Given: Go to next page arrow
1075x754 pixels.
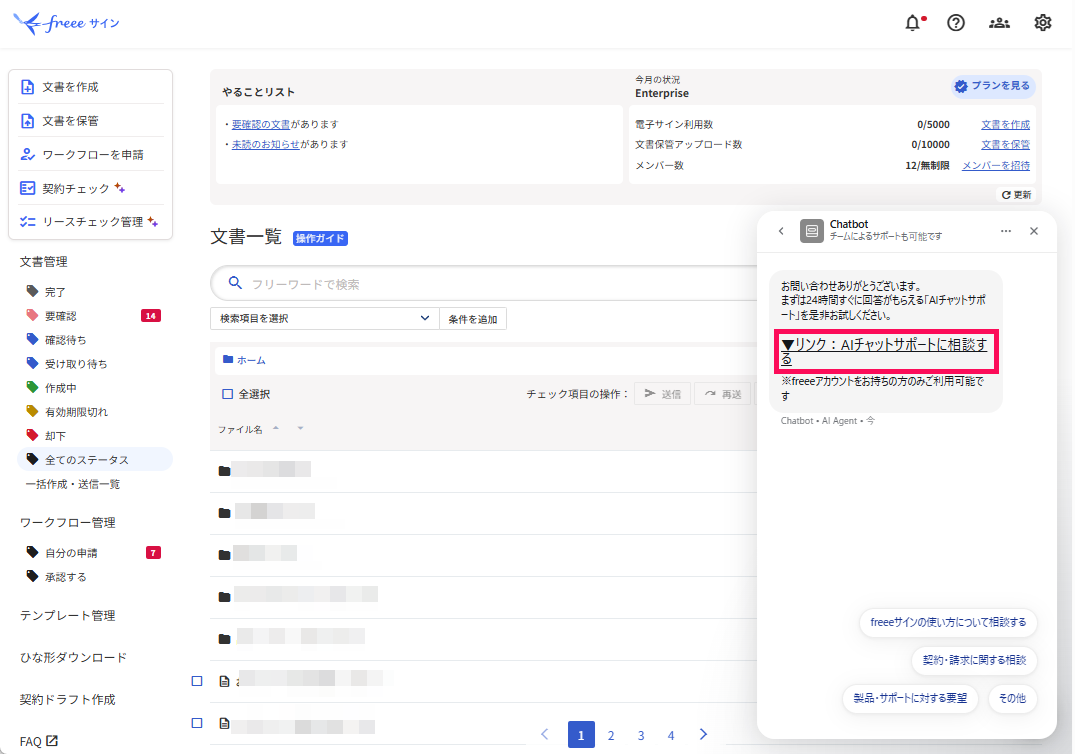Looking at the screenshot, I should (703, 734).
